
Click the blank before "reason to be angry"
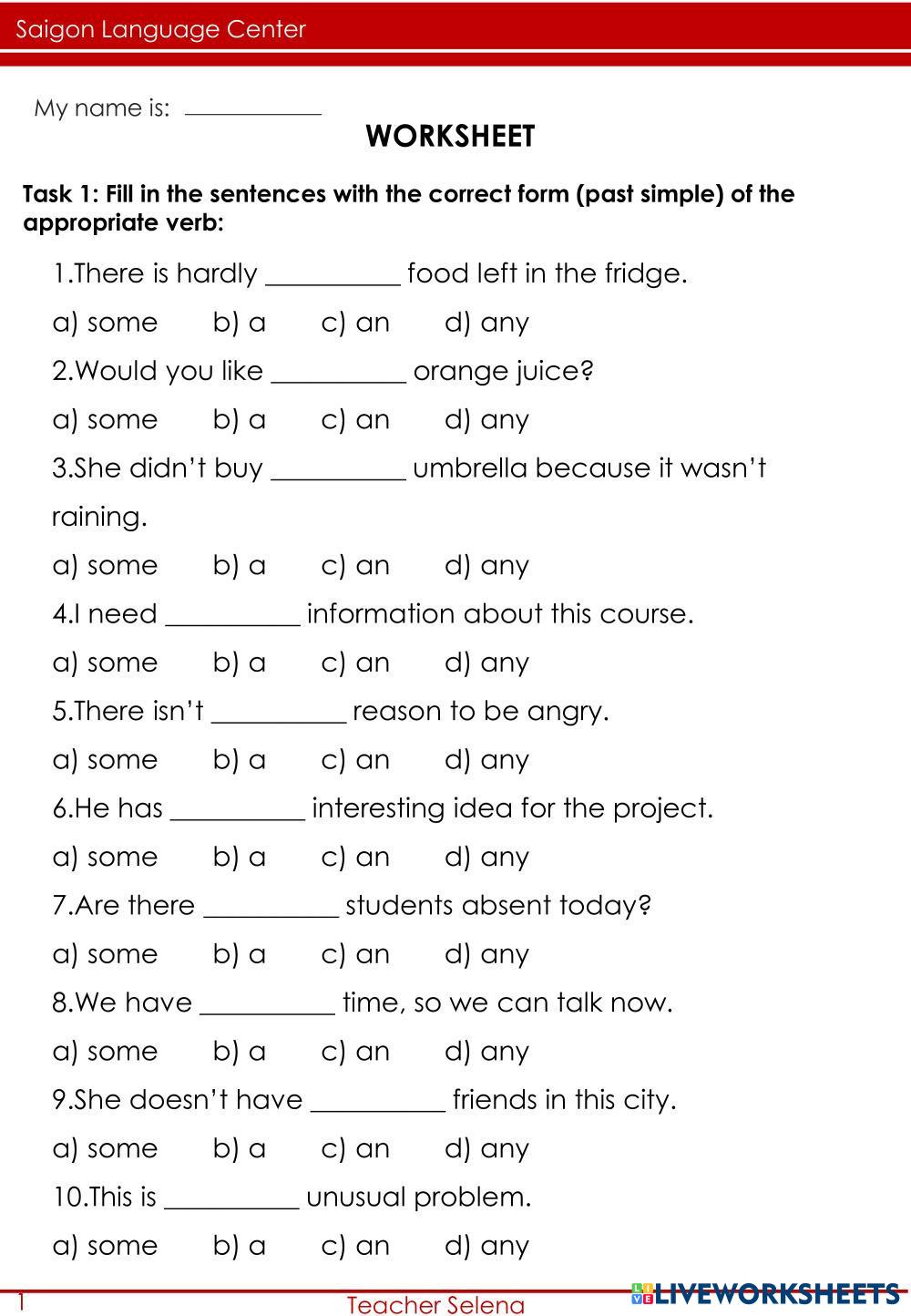279,712
